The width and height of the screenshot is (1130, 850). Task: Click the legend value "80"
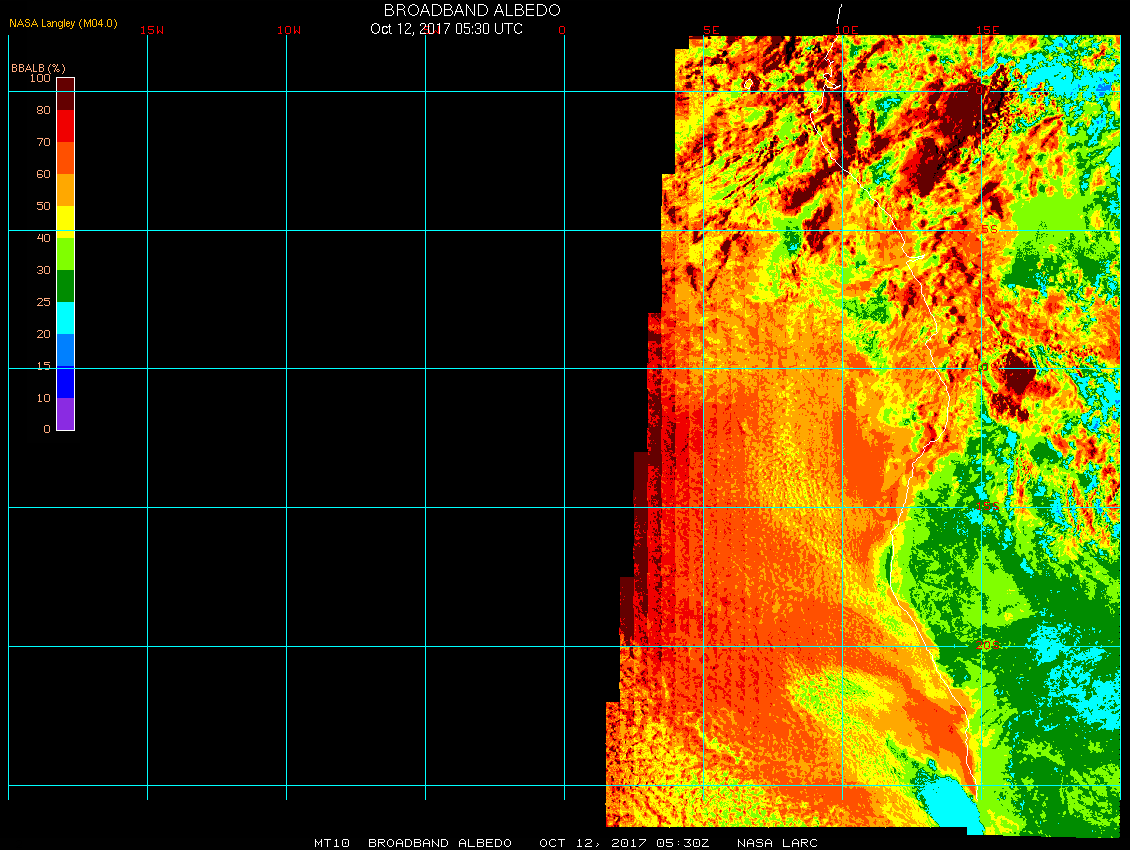point(44,110)
